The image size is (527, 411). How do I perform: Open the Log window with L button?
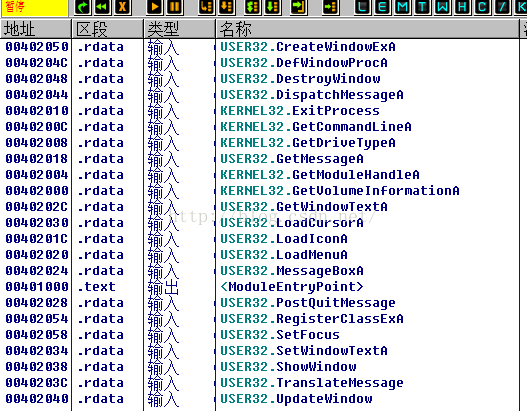point(362,7)
